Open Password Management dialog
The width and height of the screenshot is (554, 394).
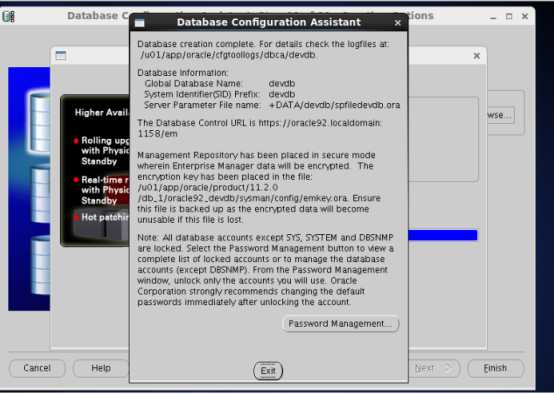tap(341, 324)
